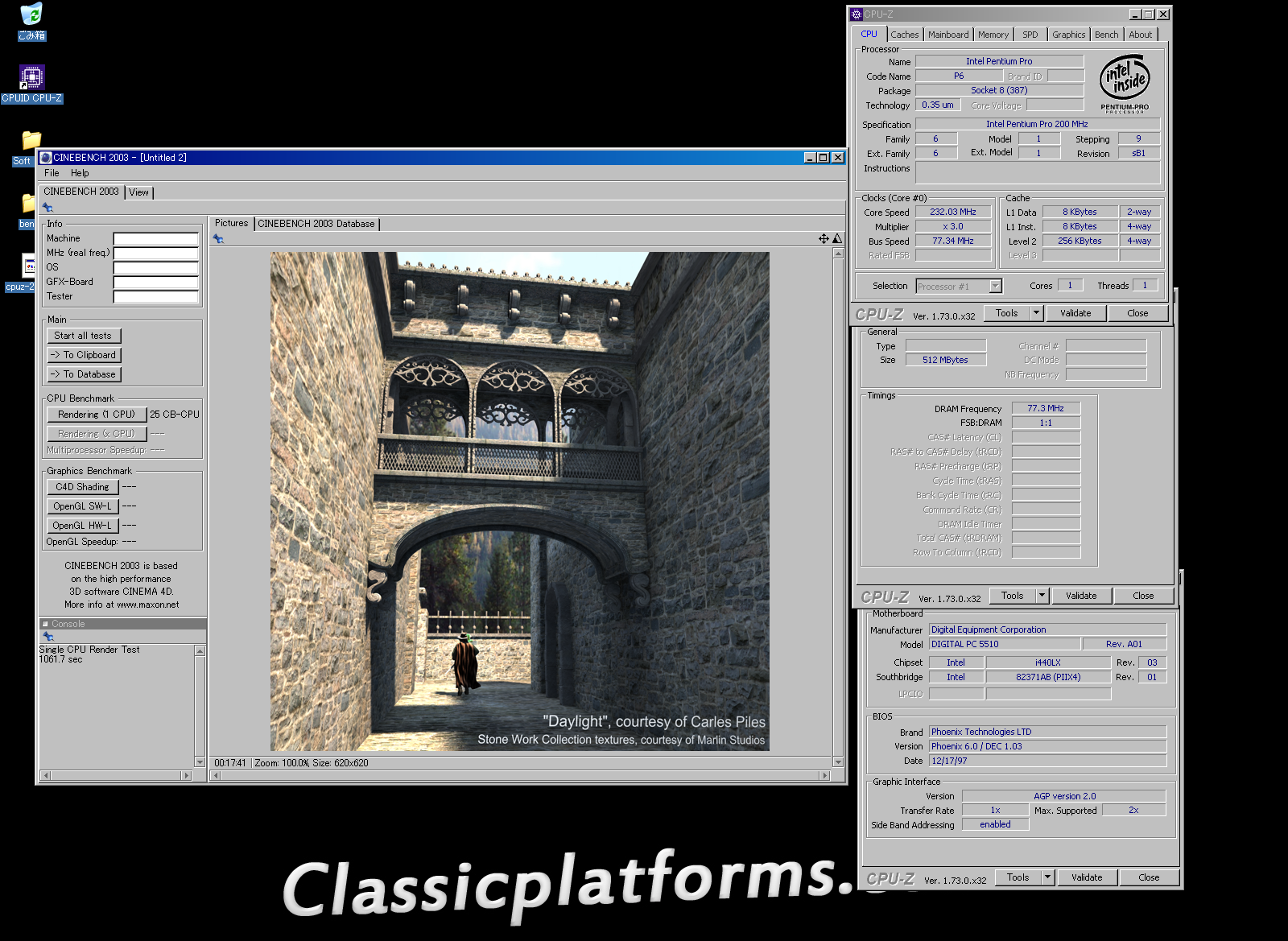Switch to CINEBENCH 2003 Database tab

pos(316,224)
